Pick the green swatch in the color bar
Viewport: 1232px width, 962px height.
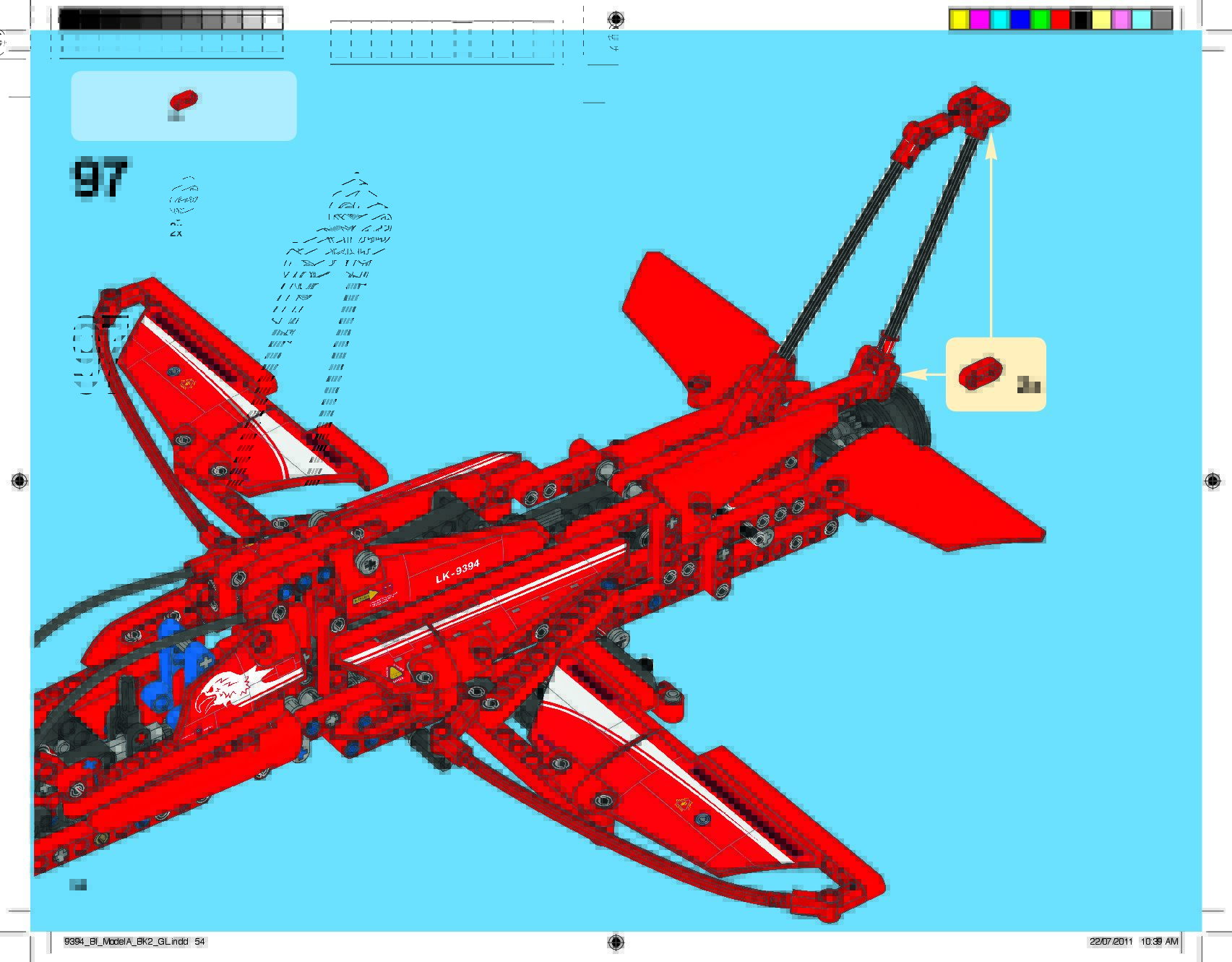(1041, 20)
